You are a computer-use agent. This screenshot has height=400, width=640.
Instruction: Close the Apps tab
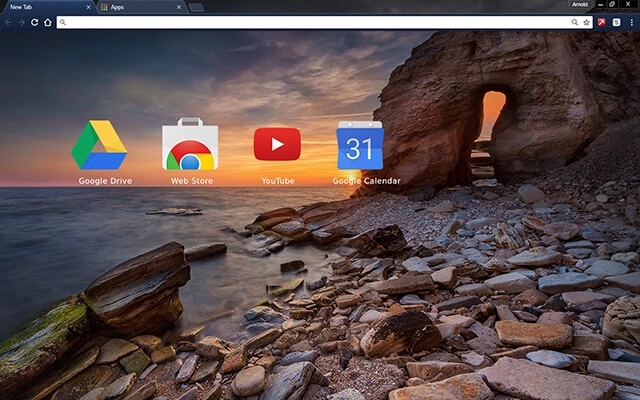(x=179, y=7)
